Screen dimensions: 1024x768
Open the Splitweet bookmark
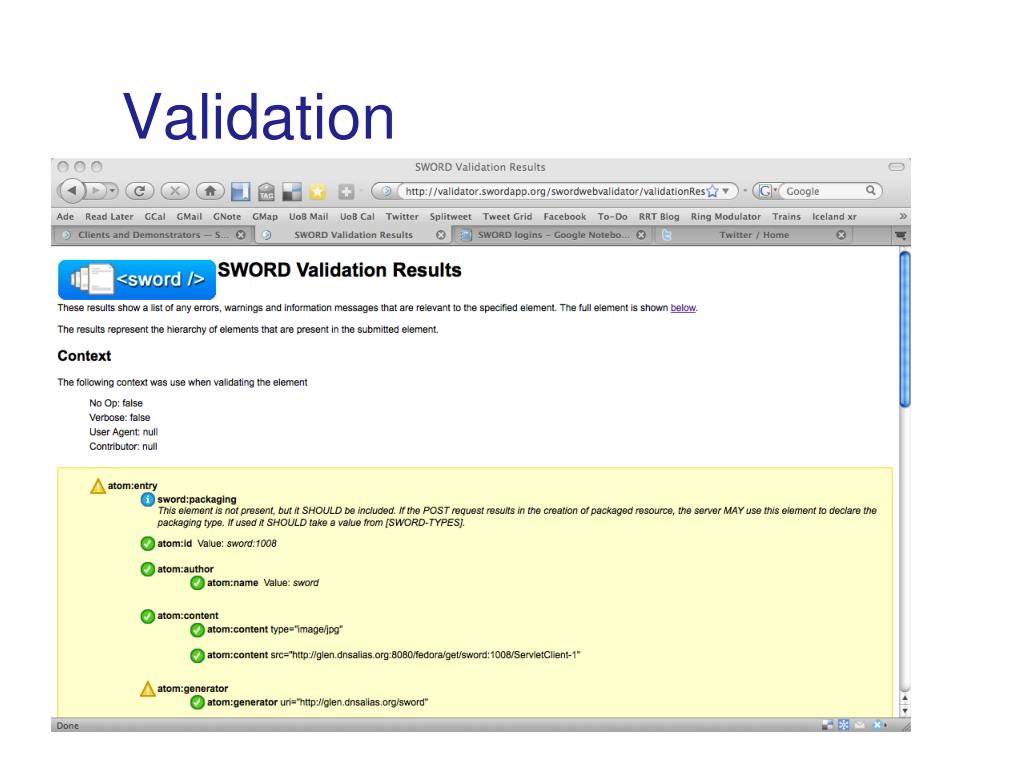point(451,216)
